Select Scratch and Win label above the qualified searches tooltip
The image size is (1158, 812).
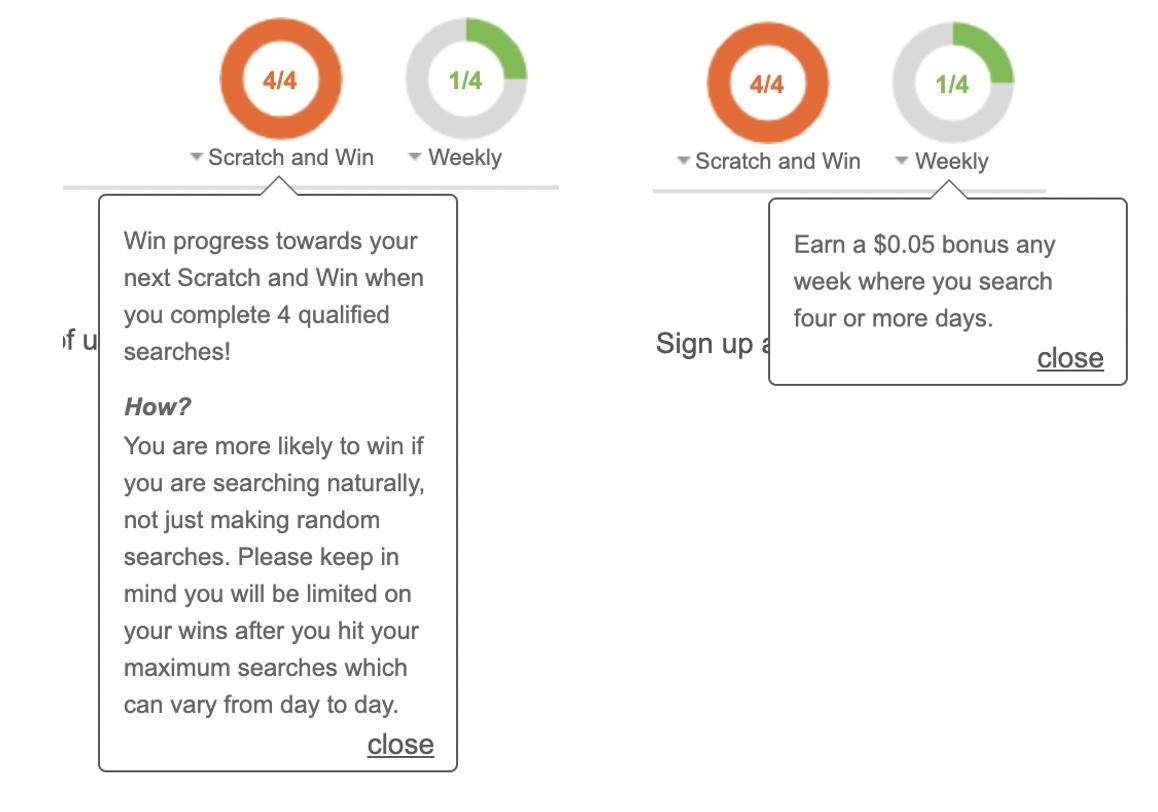(291, 158)
